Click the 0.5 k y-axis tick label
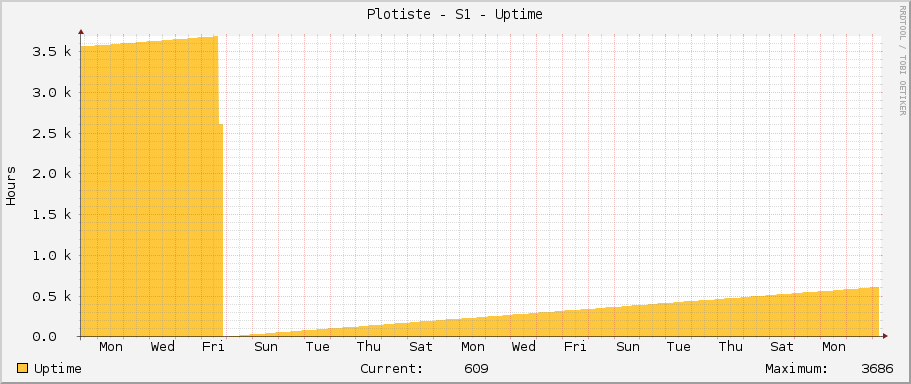Image resolution: width=911 pixels, height=384 pixels. (52, 296)
